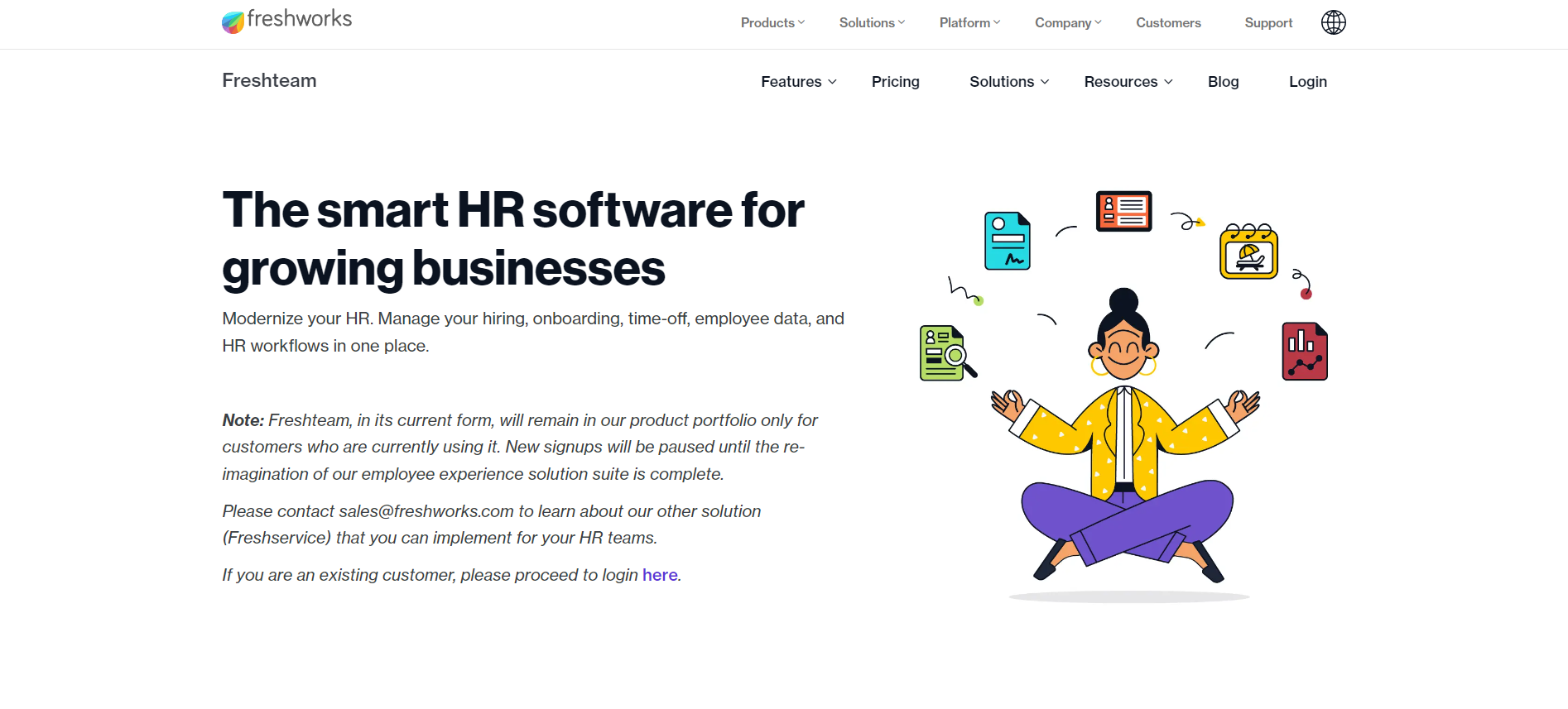
Task: Click the teal signed document icon
Action: tap(1007, 241)
